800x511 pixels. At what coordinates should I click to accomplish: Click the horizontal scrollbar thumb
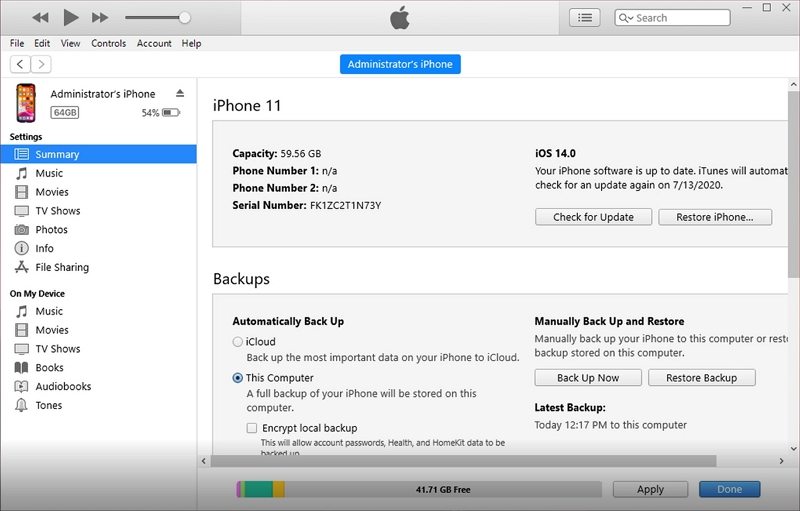(x=463, y=461)
